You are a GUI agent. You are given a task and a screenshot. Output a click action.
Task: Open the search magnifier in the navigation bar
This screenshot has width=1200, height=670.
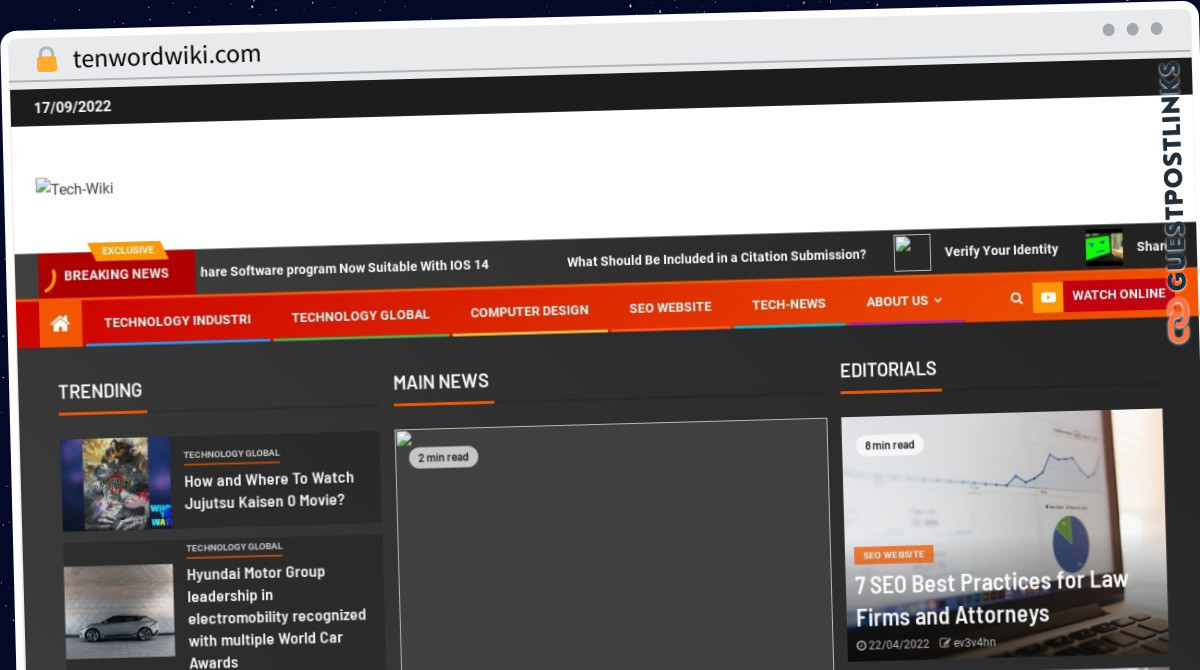[x=1016, y=298]
